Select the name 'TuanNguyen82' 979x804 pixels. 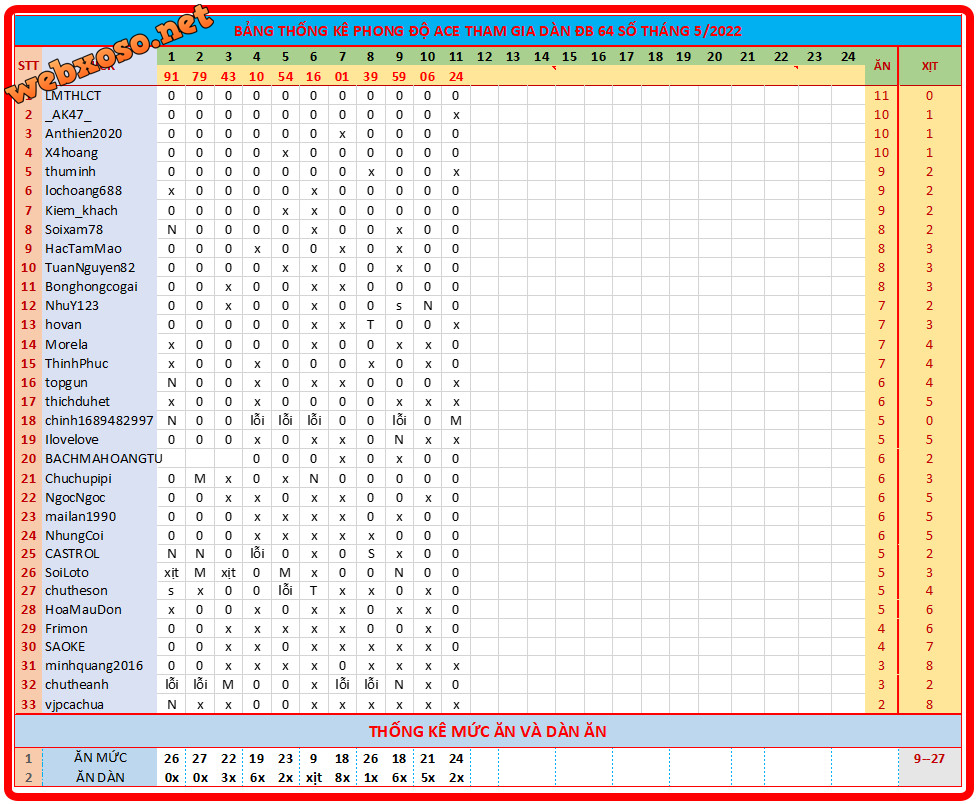[90, 268]
